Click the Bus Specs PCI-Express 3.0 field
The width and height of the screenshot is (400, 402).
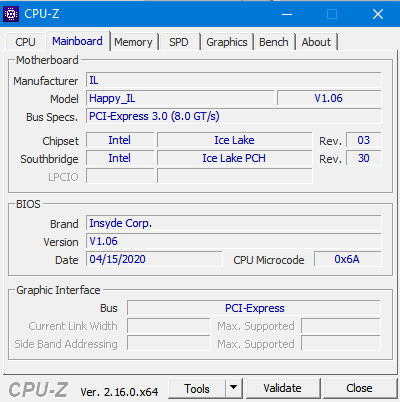(x=234, y=116)
